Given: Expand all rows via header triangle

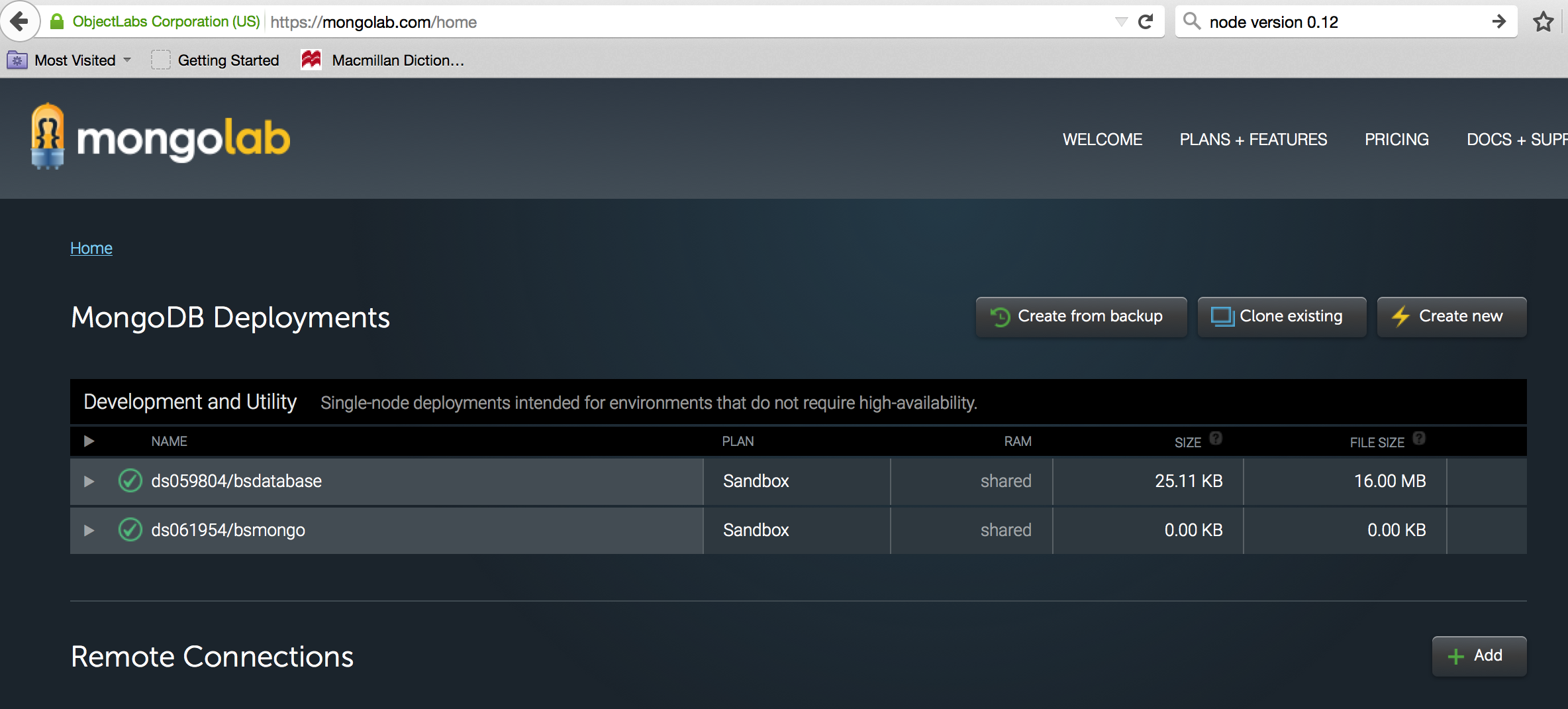Looking at the screenshot, I should 89,441.
